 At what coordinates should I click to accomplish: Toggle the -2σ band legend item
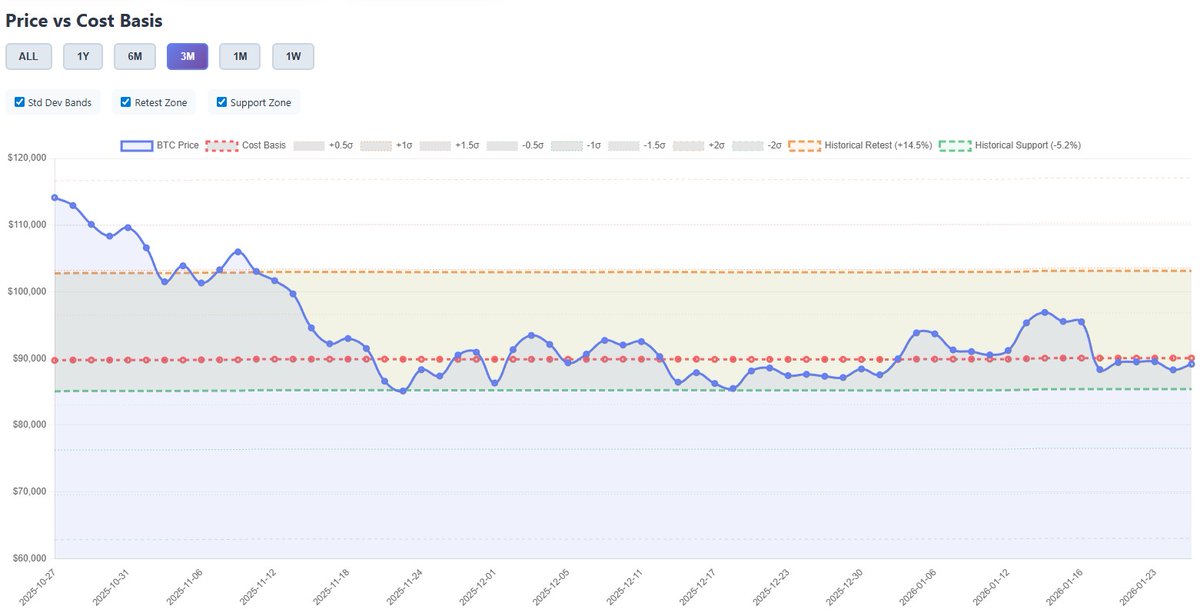pos(757,145)
